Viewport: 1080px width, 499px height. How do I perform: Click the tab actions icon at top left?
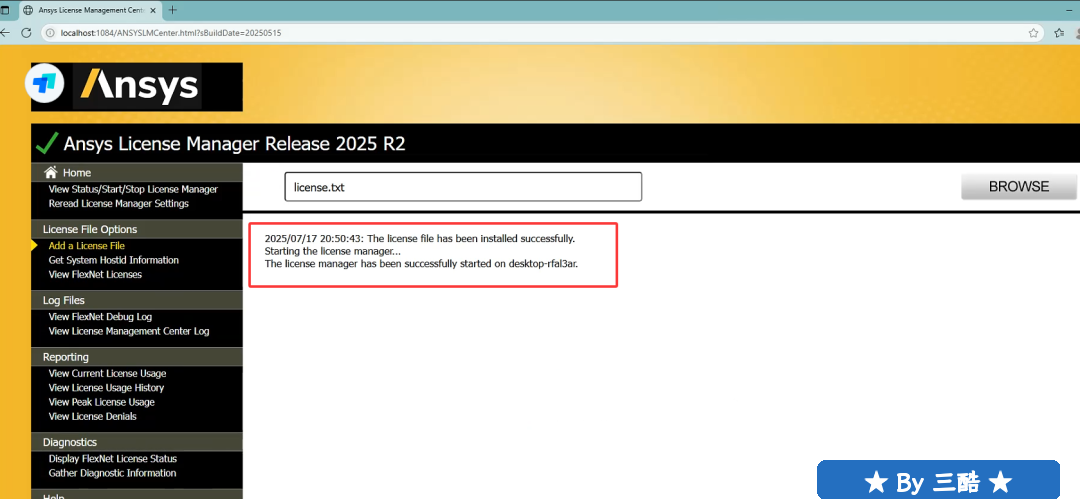point(5,10)
